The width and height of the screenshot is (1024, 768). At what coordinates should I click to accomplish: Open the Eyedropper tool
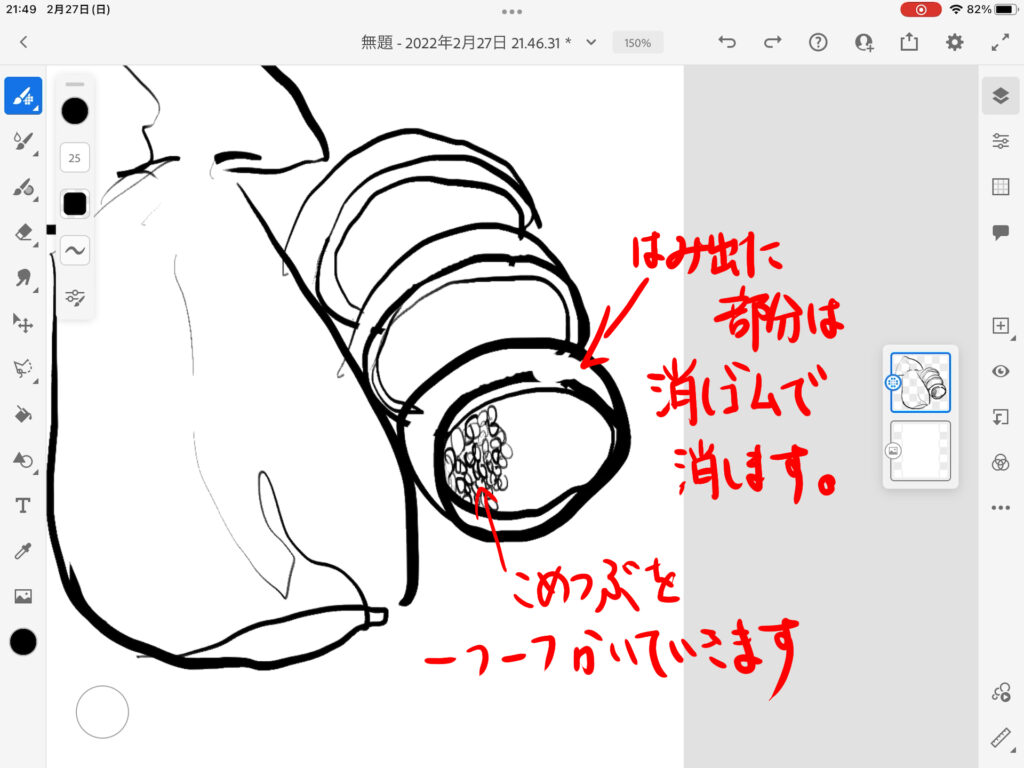tap(23, 551)
